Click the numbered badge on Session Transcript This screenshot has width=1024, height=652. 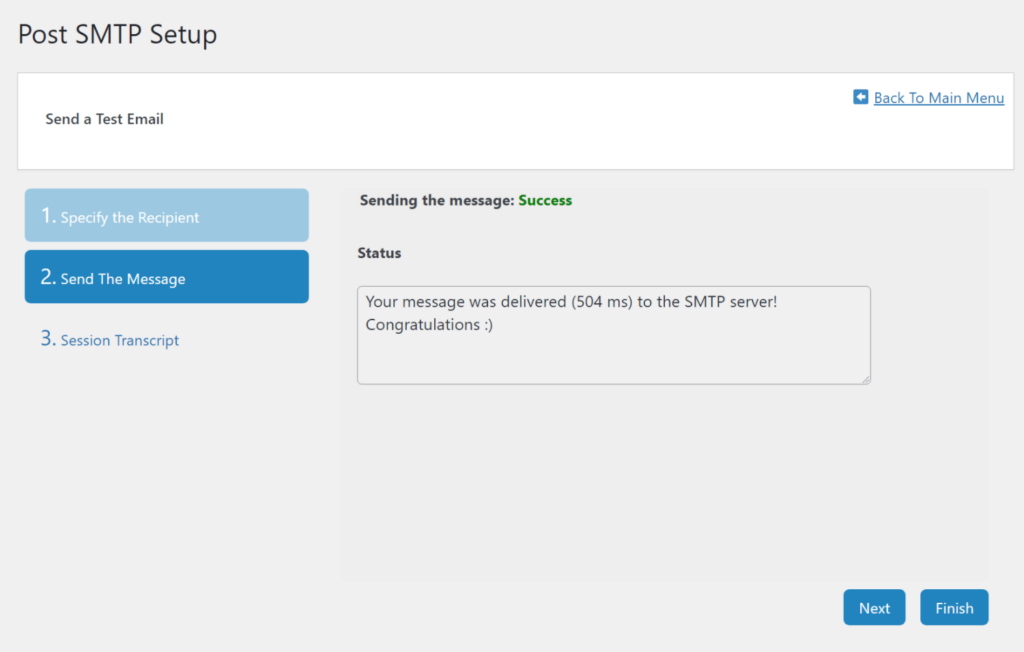(46, 338)
